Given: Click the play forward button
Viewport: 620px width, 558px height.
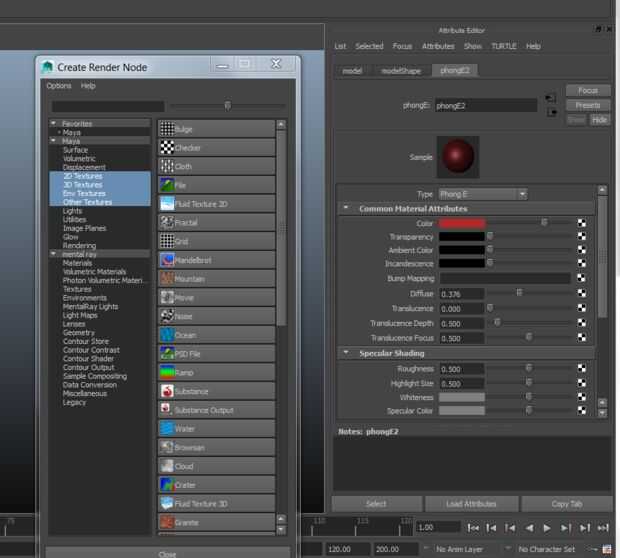Looking at the screenshot, I should [x=547, y=528].
